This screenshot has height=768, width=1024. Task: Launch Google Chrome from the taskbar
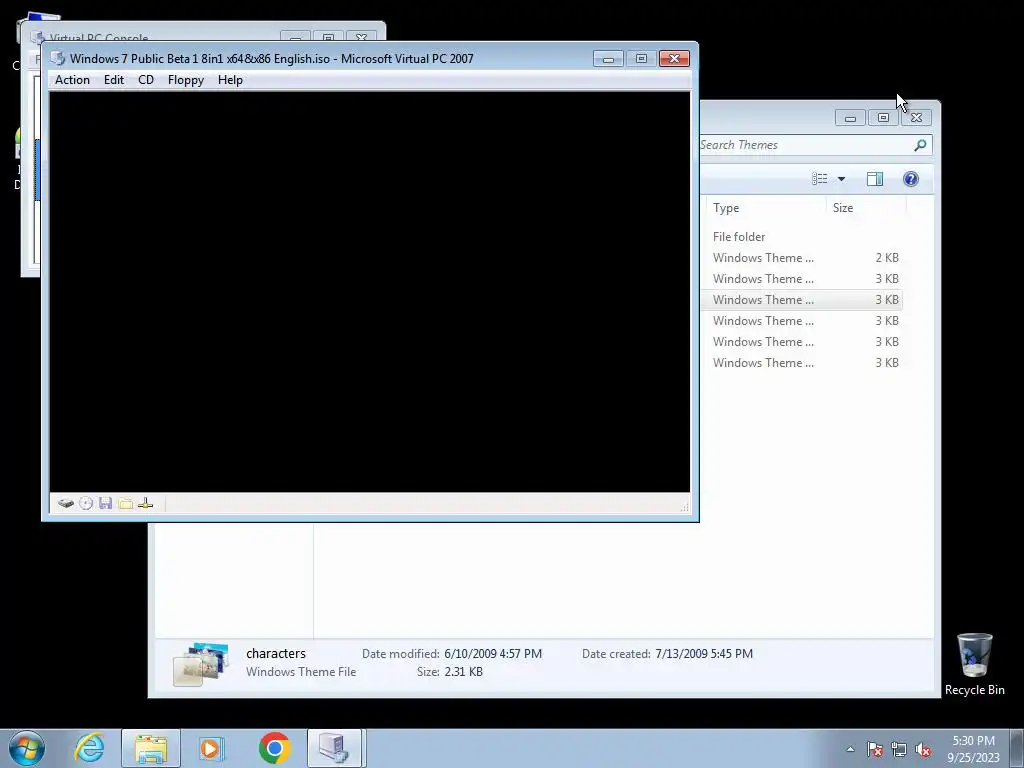(x=274, y=748)
